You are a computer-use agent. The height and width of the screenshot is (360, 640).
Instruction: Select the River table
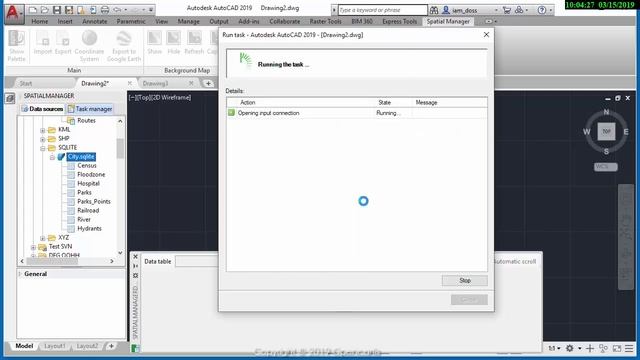84,219
